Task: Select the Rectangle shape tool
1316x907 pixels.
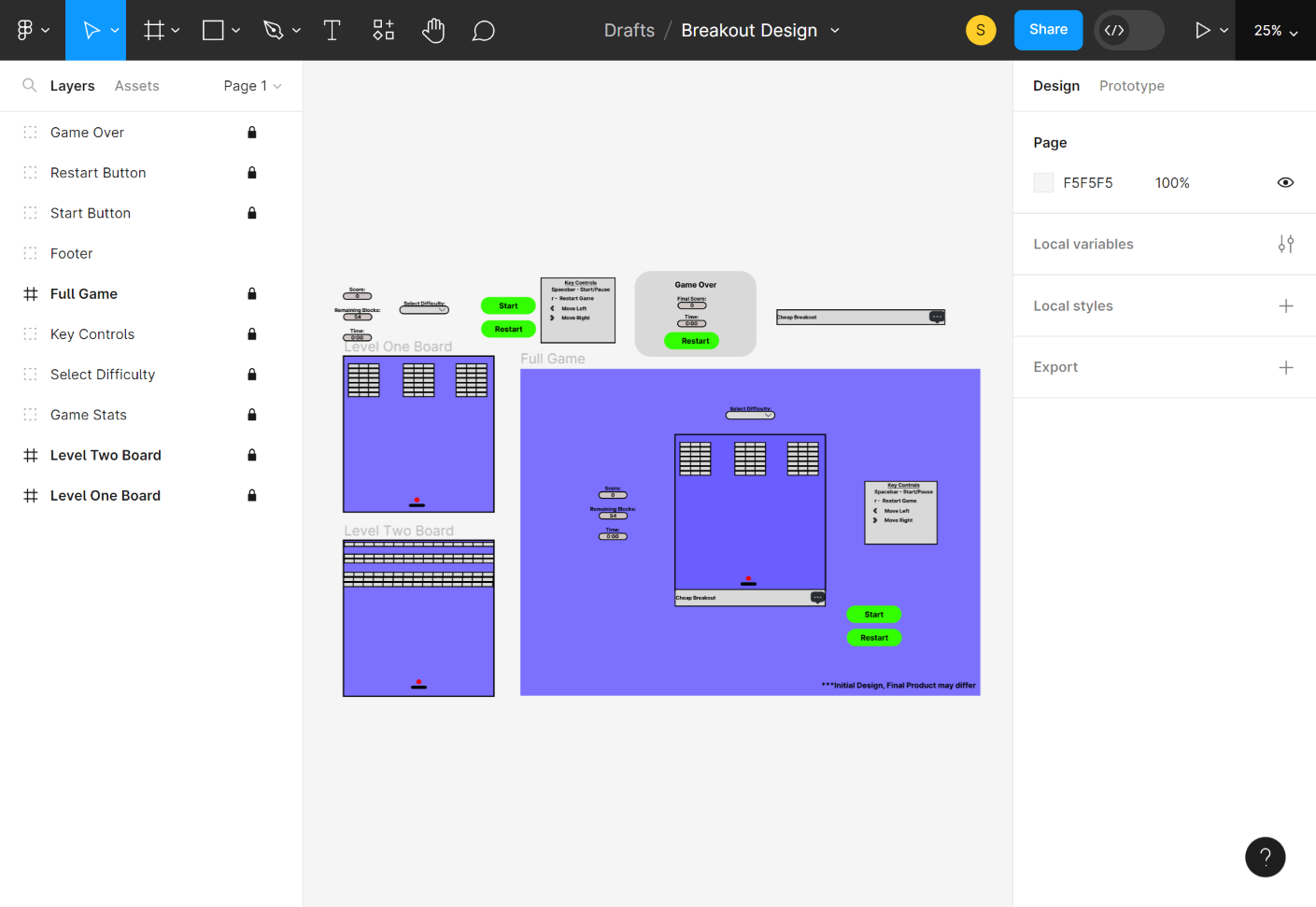Action: [x=214, y=29]
